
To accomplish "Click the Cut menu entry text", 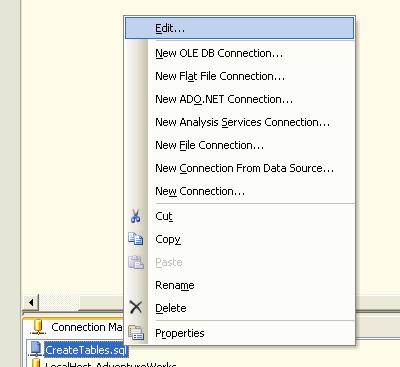I will coord(164,216).
